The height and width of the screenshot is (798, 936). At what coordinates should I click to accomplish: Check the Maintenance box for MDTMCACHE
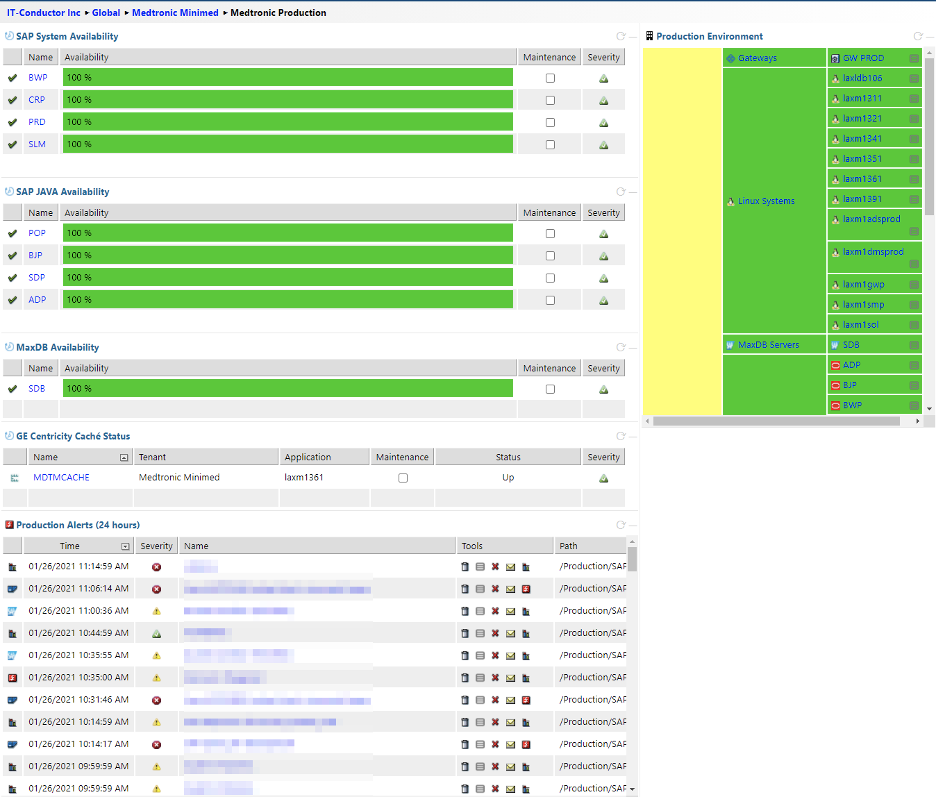(403, 478)
